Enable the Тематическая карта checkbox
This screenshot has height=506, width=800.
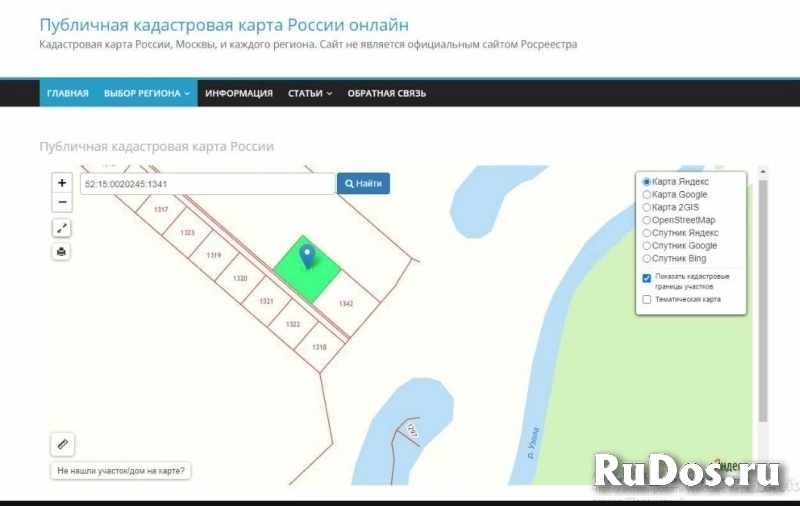pos(647,299)
